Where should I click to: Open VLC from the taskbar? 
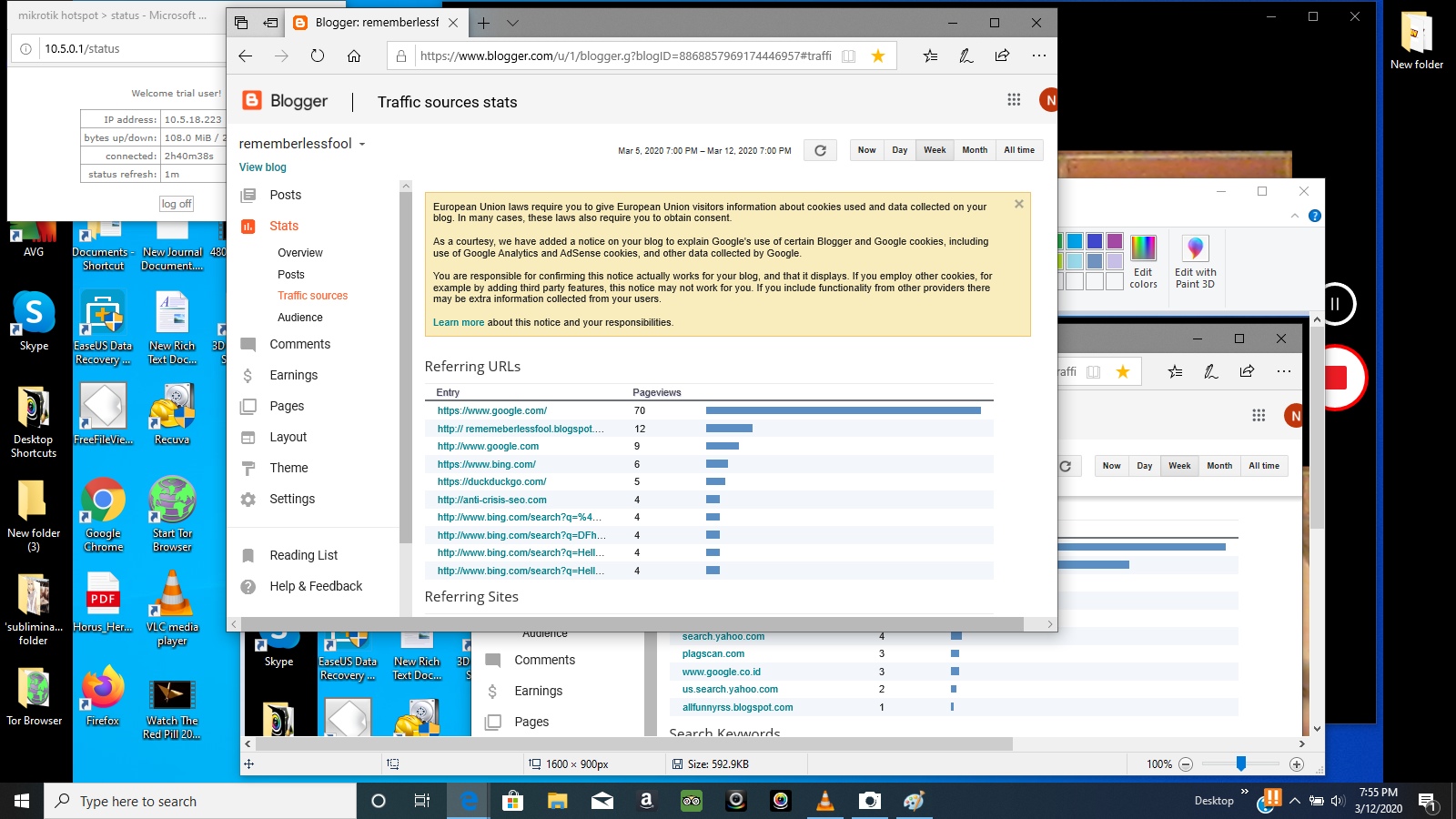click(x=824, y=801)
